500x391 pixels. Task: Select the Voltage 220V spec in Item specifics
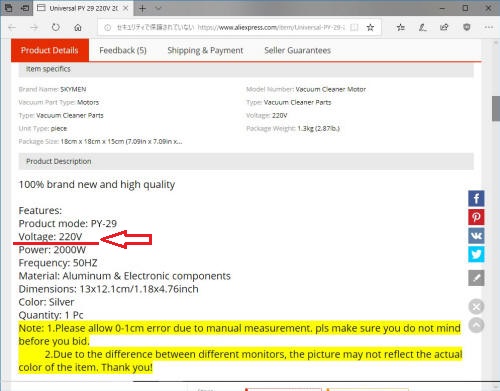click(267, 115)
